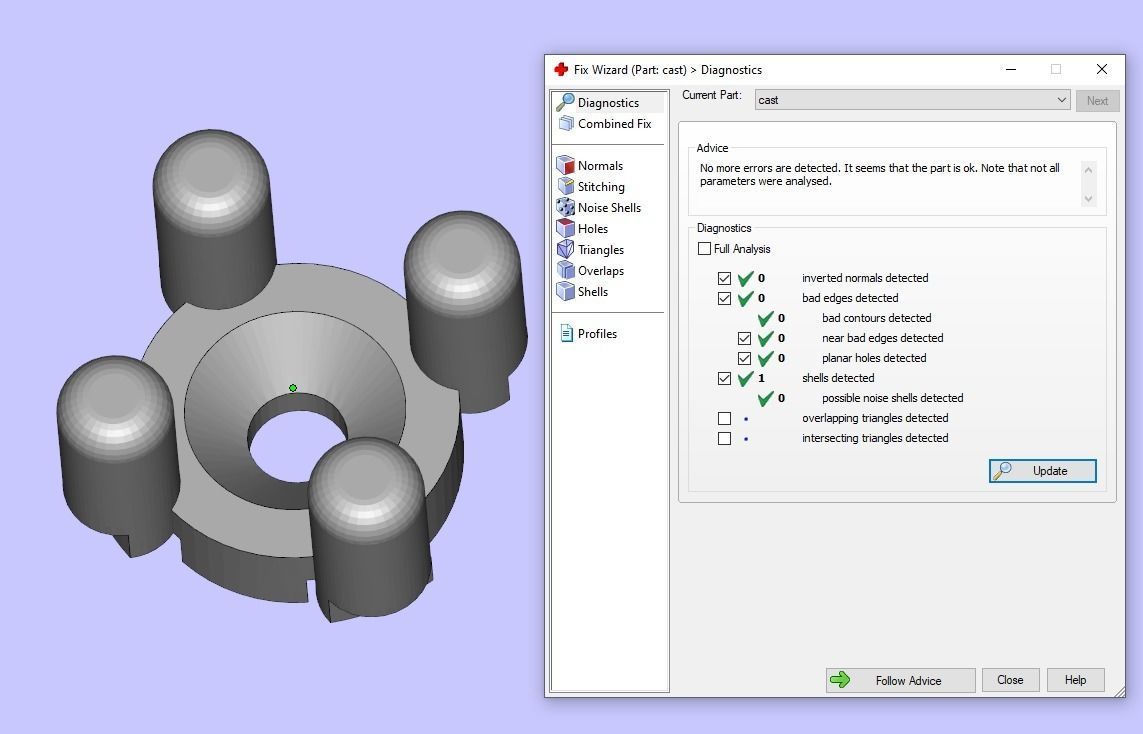Click the Follow Advice button
1143x734 pixels.
click(x=900, y=680)
